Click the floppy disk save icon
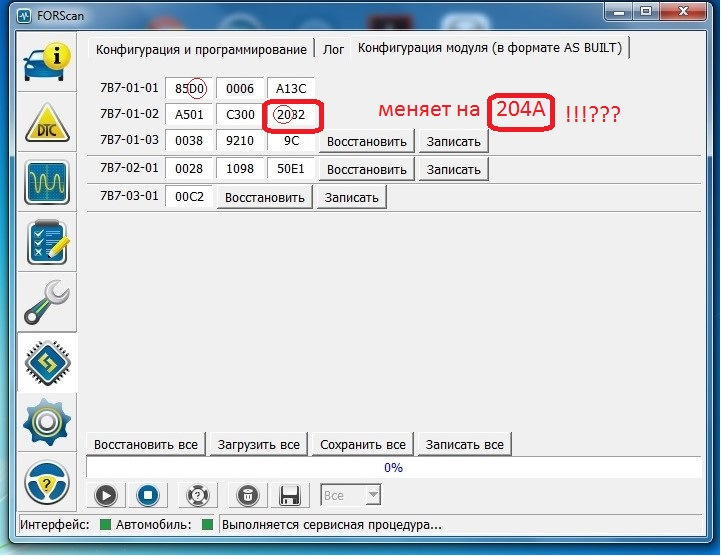Viewport: 721px width, 556px height. click(x=290, y=495)
